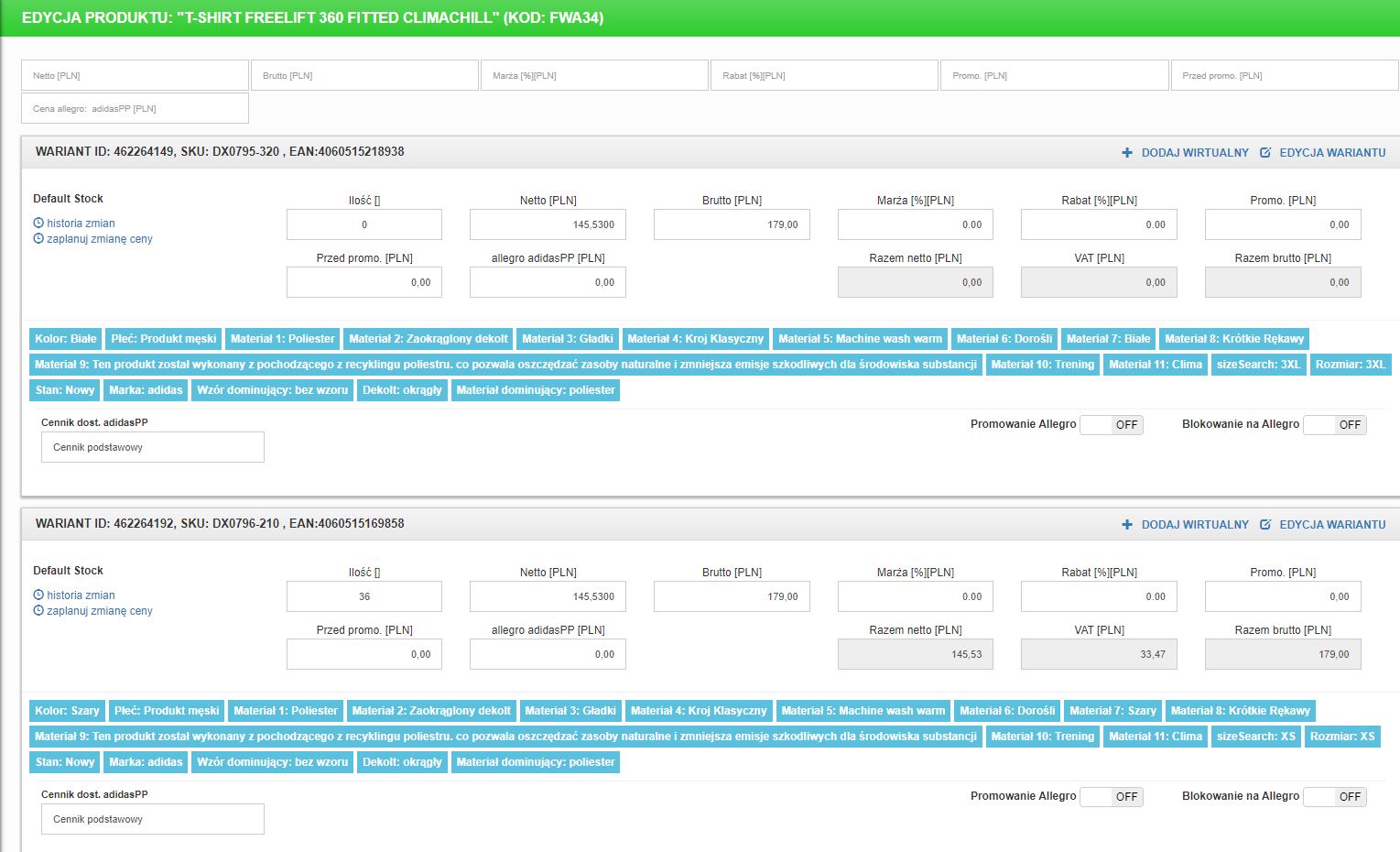This screenshot has height=852, width=1400.
Task: Click edit pencil icon in first variant header
Action: click(1265, 153)
